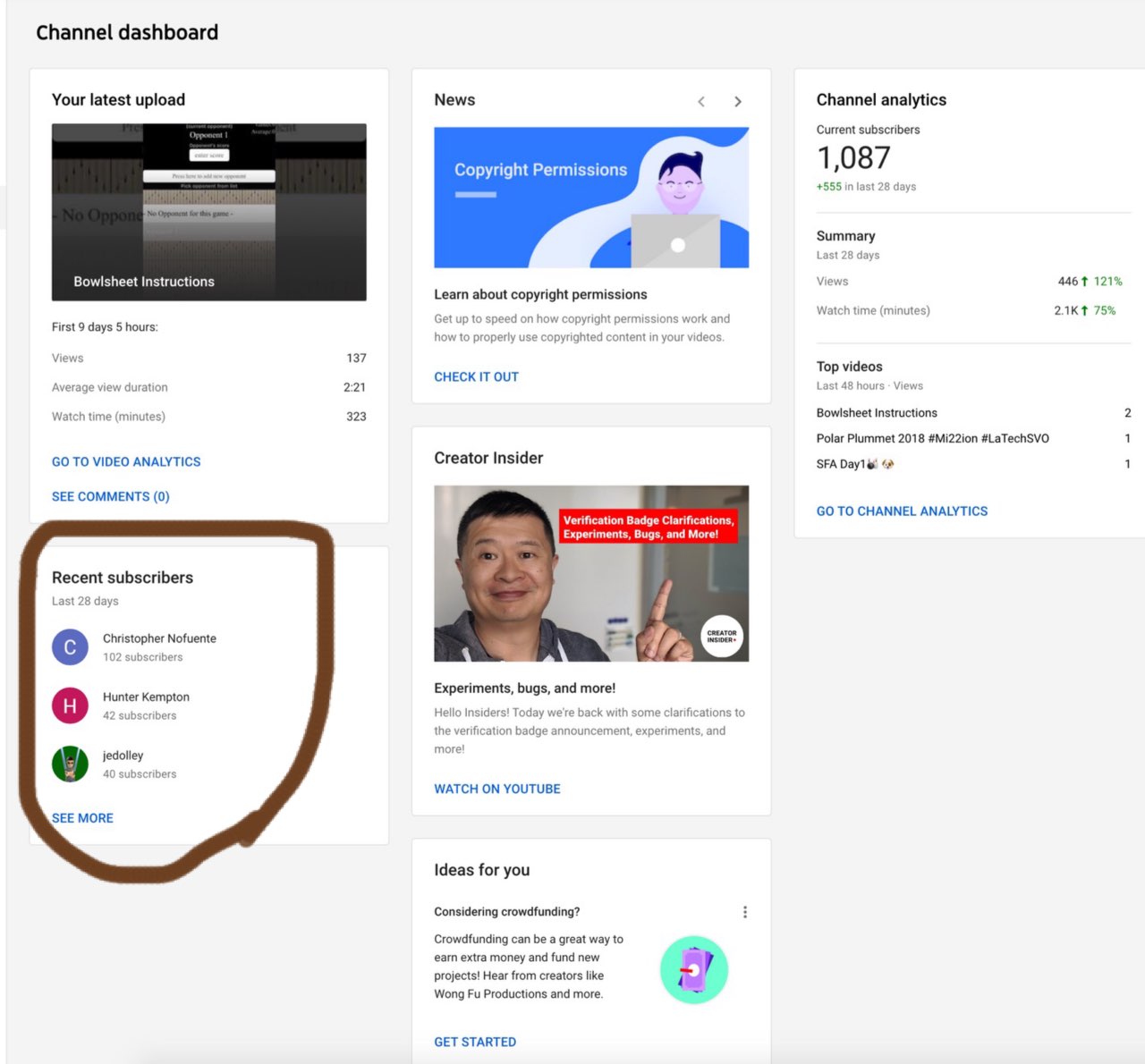Image resolution: width=1145 pixels, height=1064 pixels.
Task: Click the 40 subscribers text
Action: coord(140,774)
